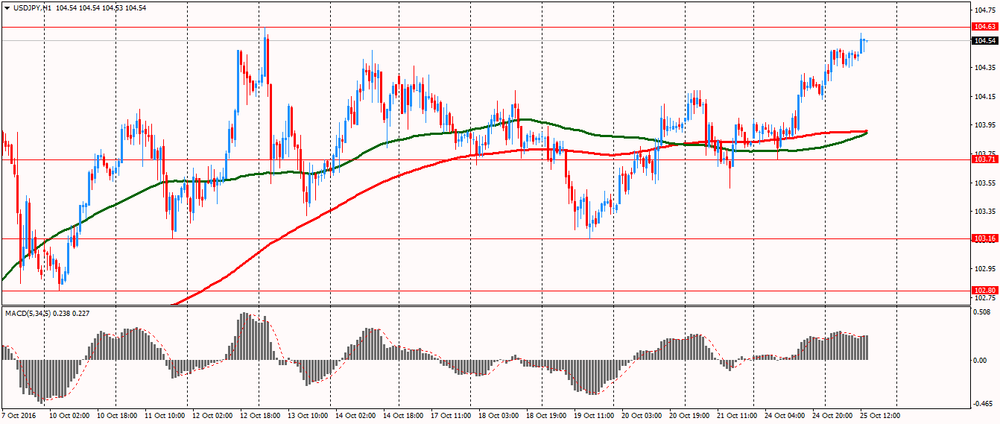Click the 24 Oct 04:00 time label
This screenshot has width=1000, height=424.
pos(784,415)
